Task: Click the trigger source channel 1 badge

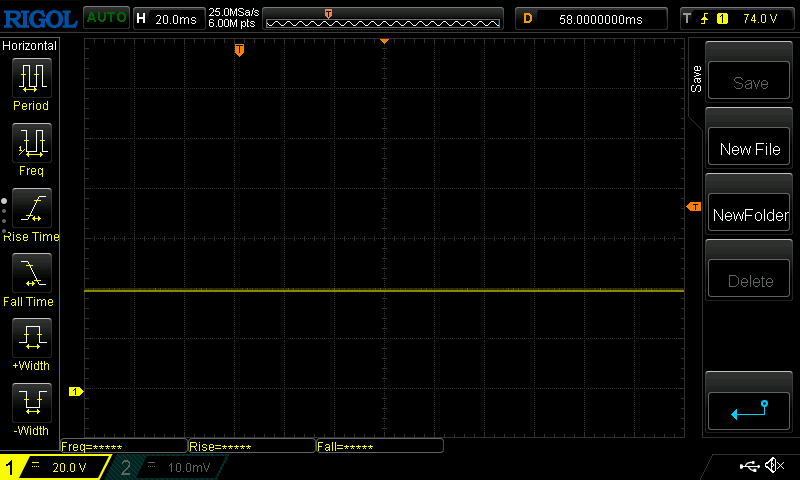Action: (x=722, y=19)
